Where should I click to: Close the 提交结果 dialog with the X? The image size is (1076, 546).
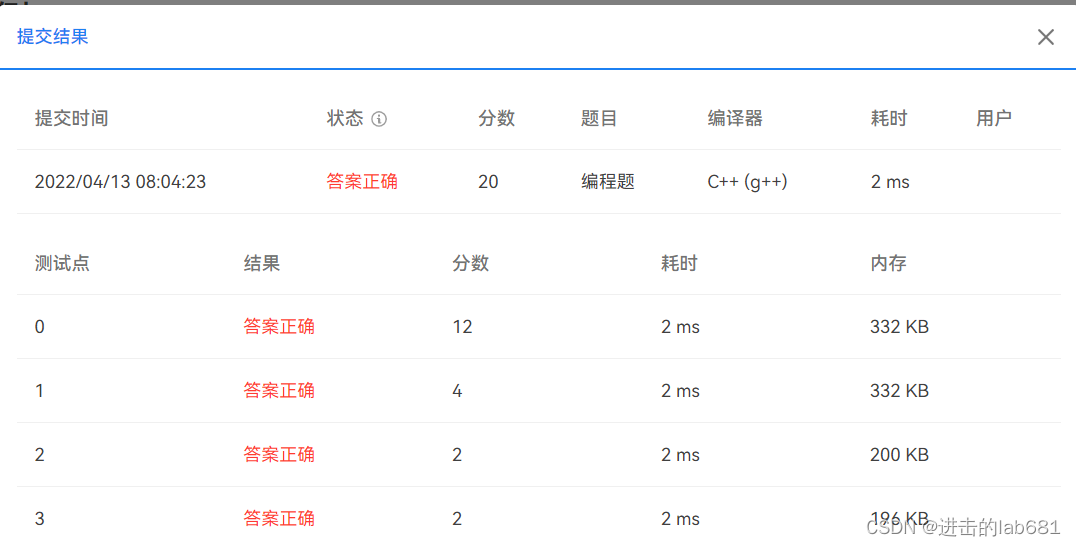(x=1045, y=37)
